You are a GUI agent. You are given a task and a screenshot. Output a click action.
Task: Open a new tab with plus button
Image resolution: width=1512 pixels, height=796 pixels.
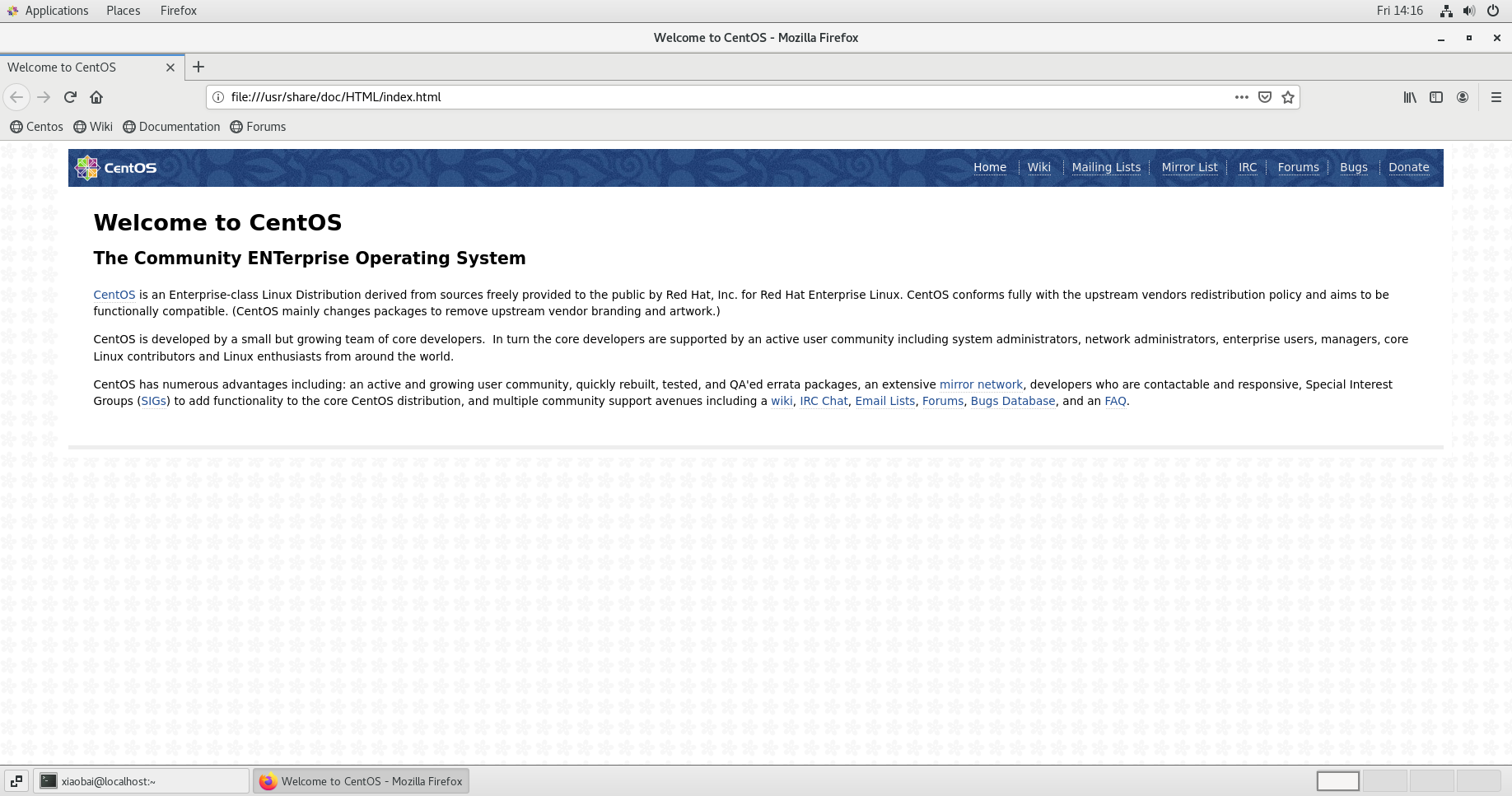point(198,67)
